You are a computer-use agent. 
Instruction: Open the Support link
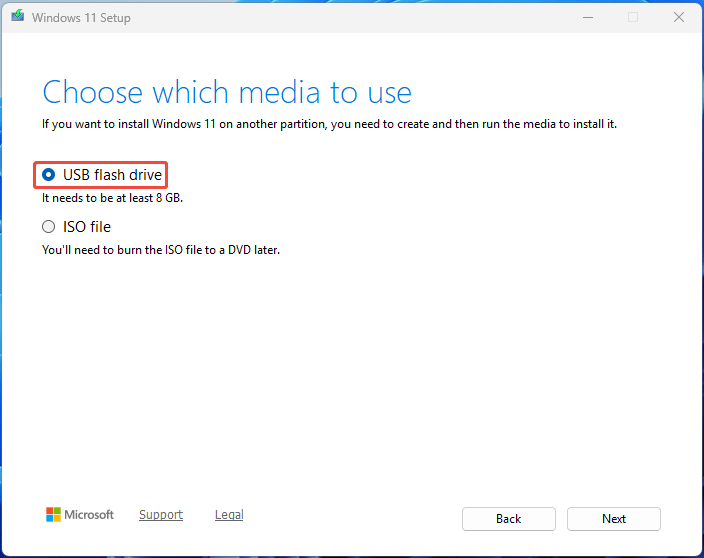161,514
